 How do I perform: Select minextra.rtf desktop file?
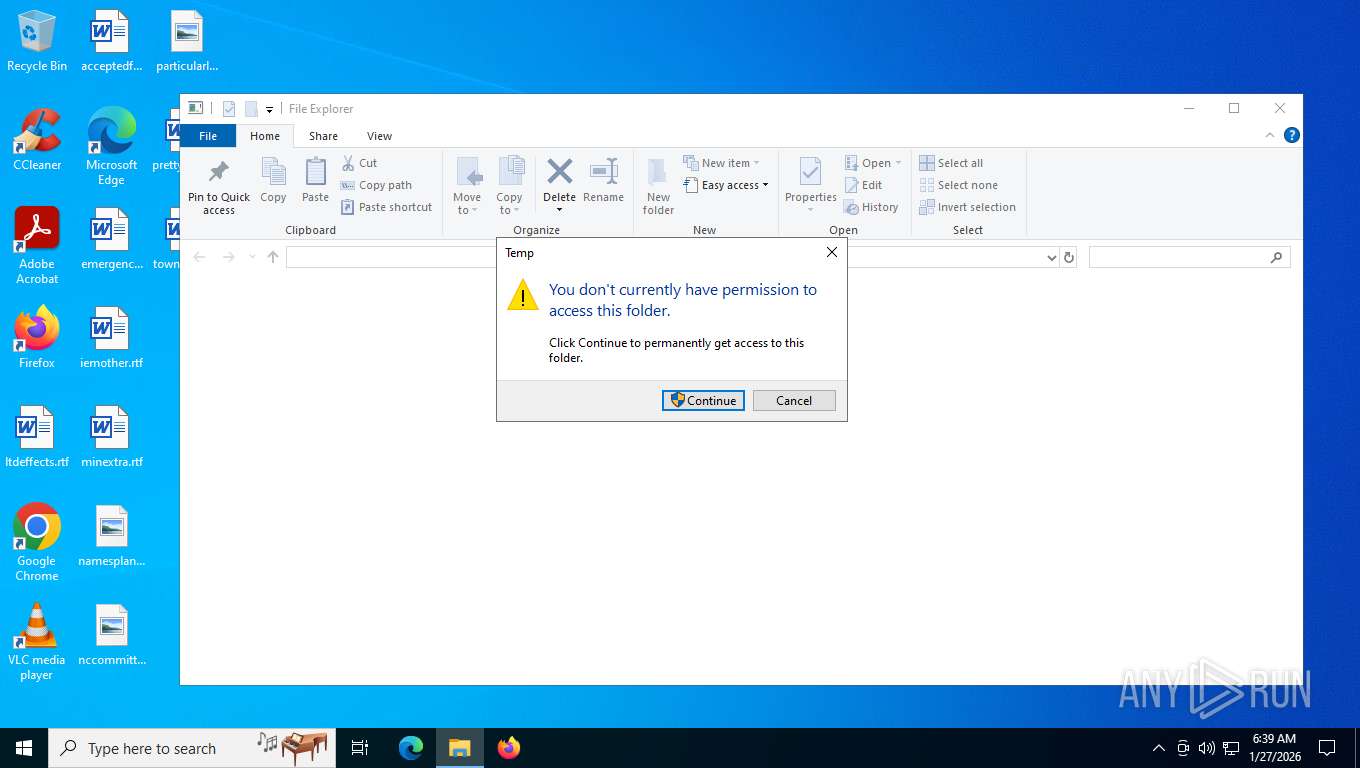coord(111,437)
